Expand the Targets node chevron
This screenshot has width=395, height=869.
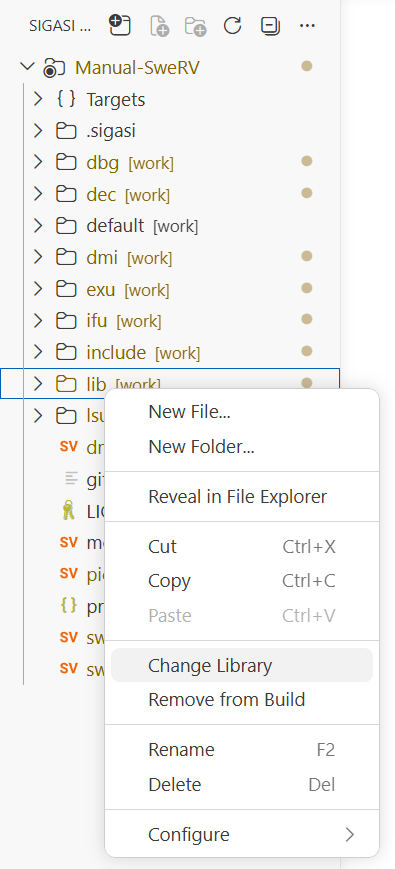pyautogui.click(x=38, y=100)
